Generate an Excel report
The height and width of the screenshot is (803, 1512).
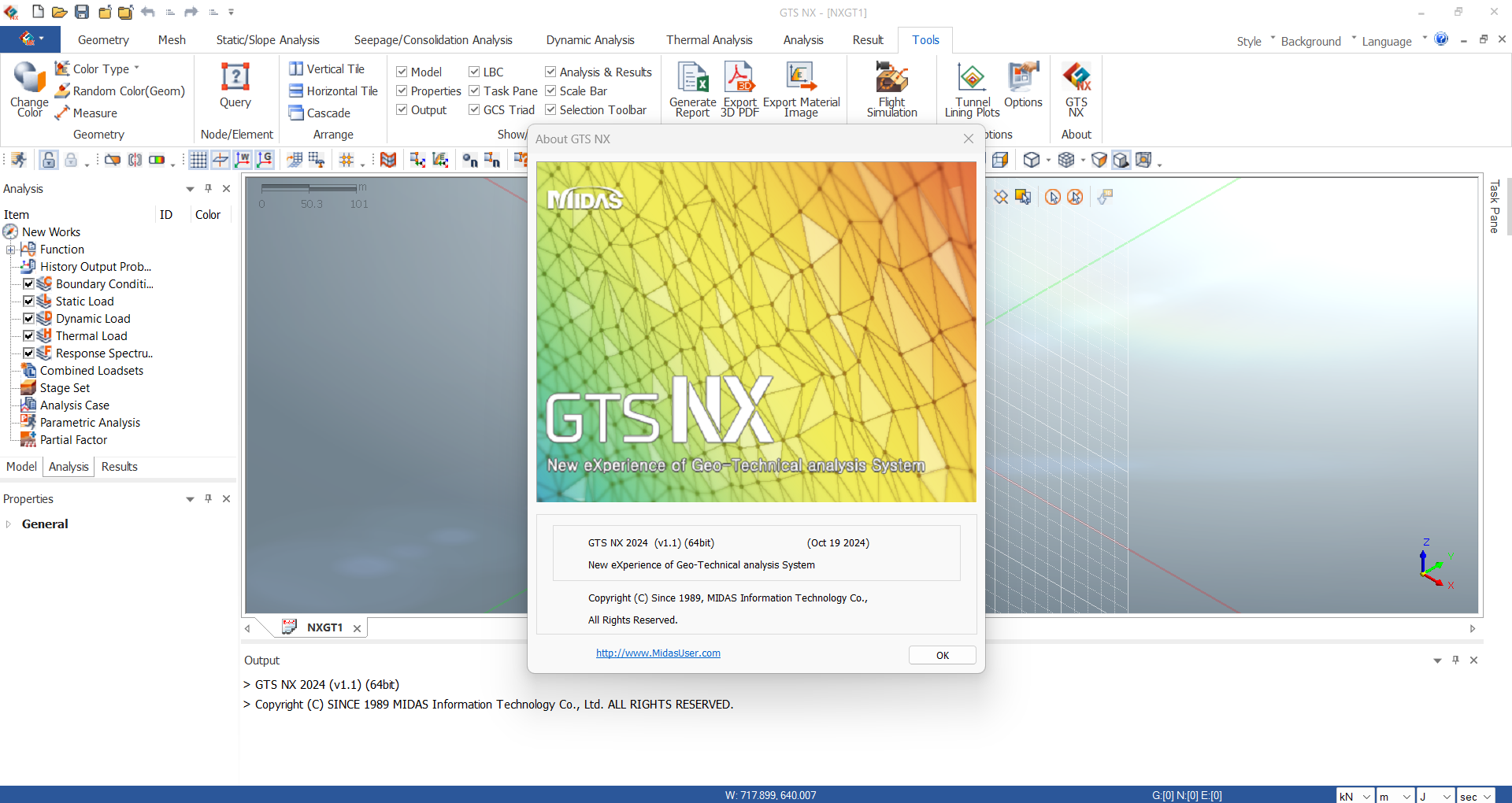[693, 89]
